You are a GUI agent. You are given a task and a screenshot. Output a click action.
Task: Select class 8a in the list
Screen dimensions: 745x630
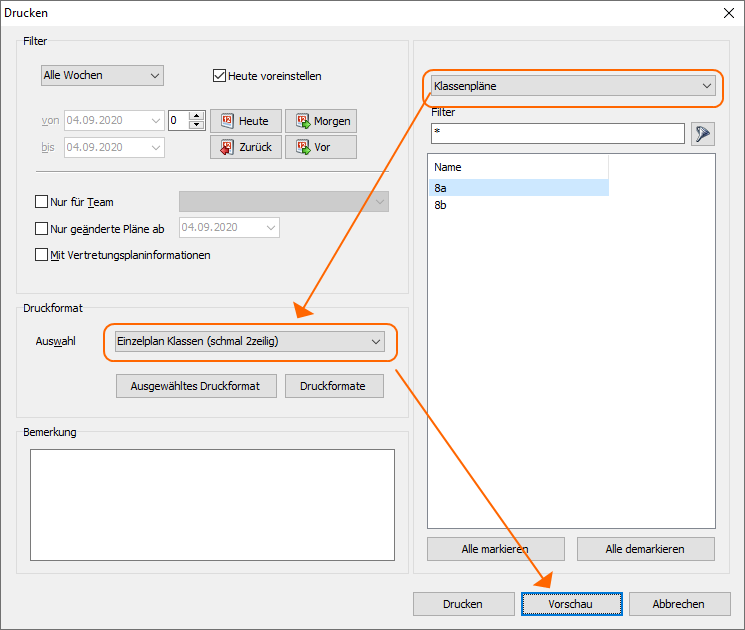[519, 188]
